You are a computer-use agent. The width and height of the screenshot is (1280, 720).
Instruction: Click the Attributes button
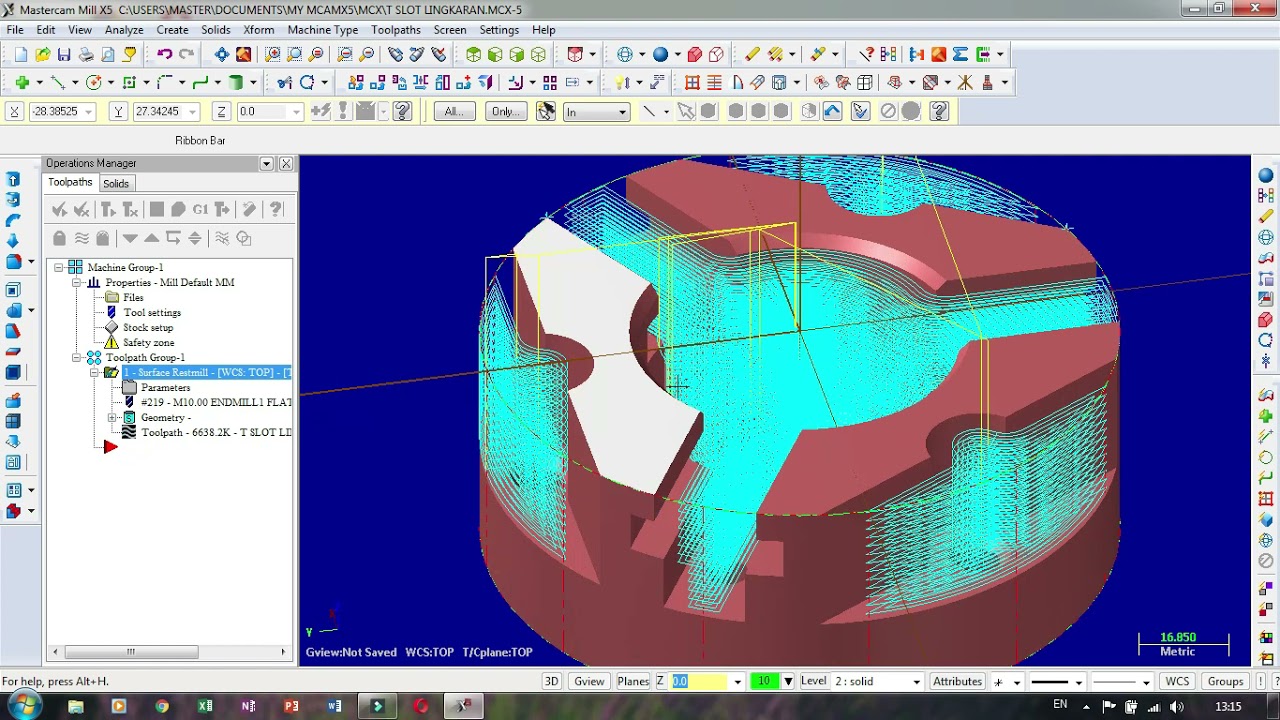point(957,681)
